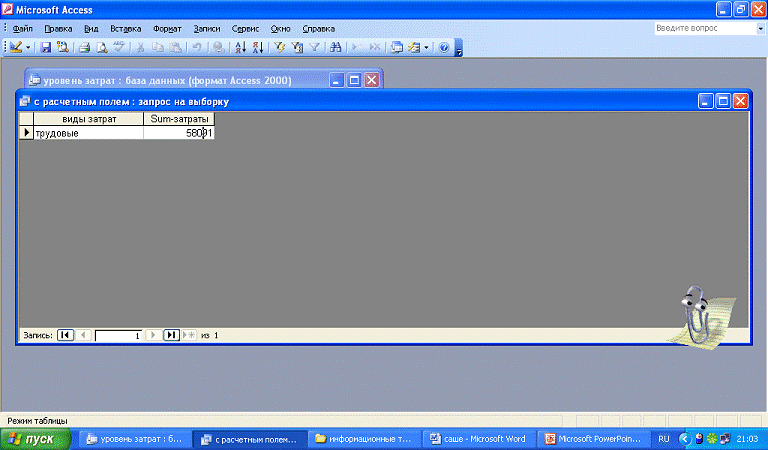768x450 pixels.
Task: Open the Сервис menu
Action: pos(245,29)
